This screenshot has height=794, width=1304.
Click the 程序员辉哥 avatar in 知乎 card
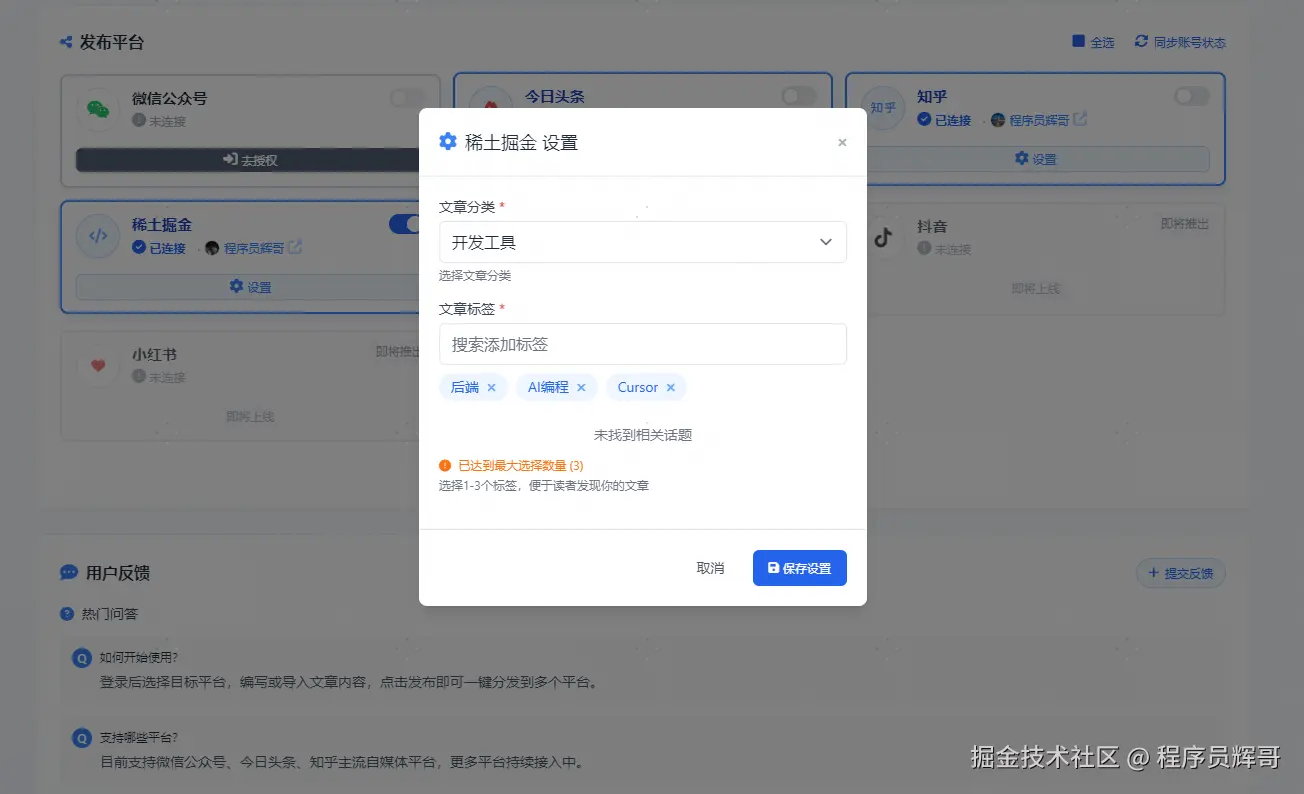tap(998, 120)
